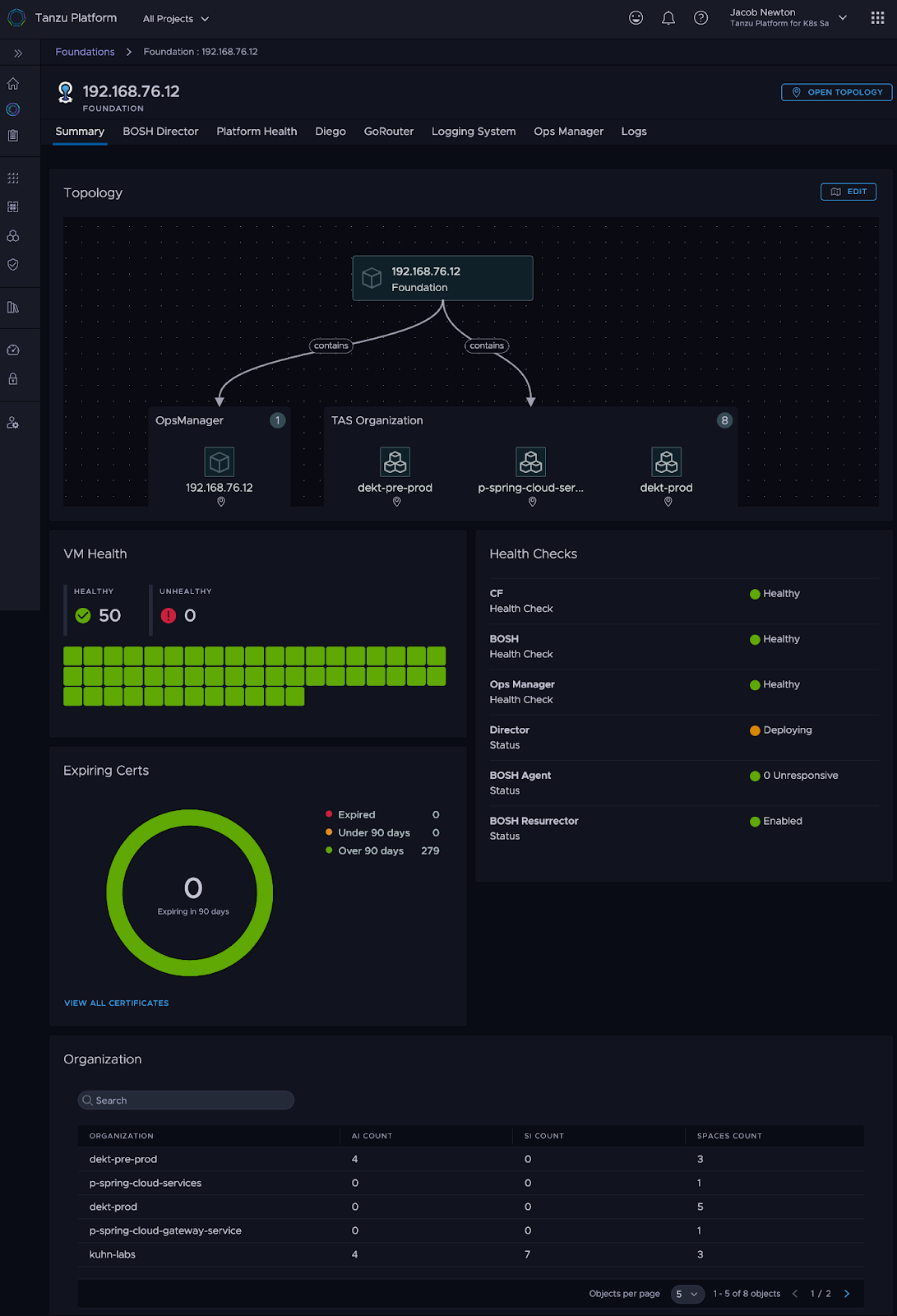Click the expiring certs donut chart
The image size is (897, 1316).
point(190,893)
